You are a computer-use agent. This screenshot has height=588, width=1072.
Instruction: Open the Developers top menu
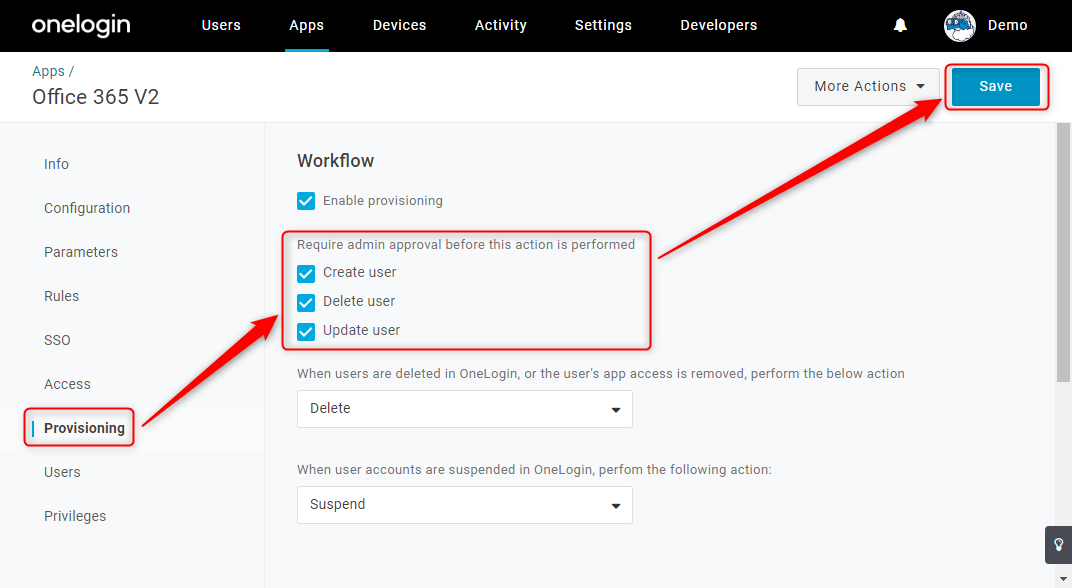719,25
